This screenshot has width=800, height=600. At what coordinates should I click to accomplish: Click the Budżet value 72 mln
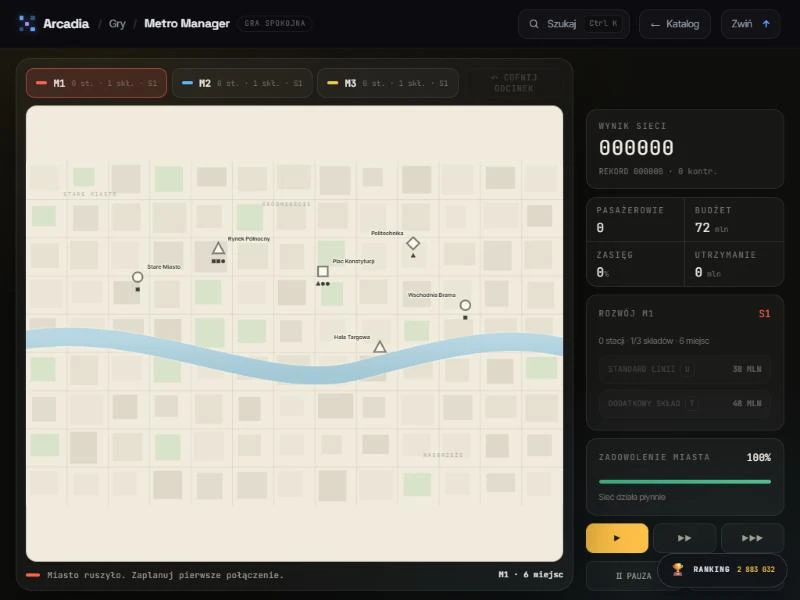coord(711,228)
